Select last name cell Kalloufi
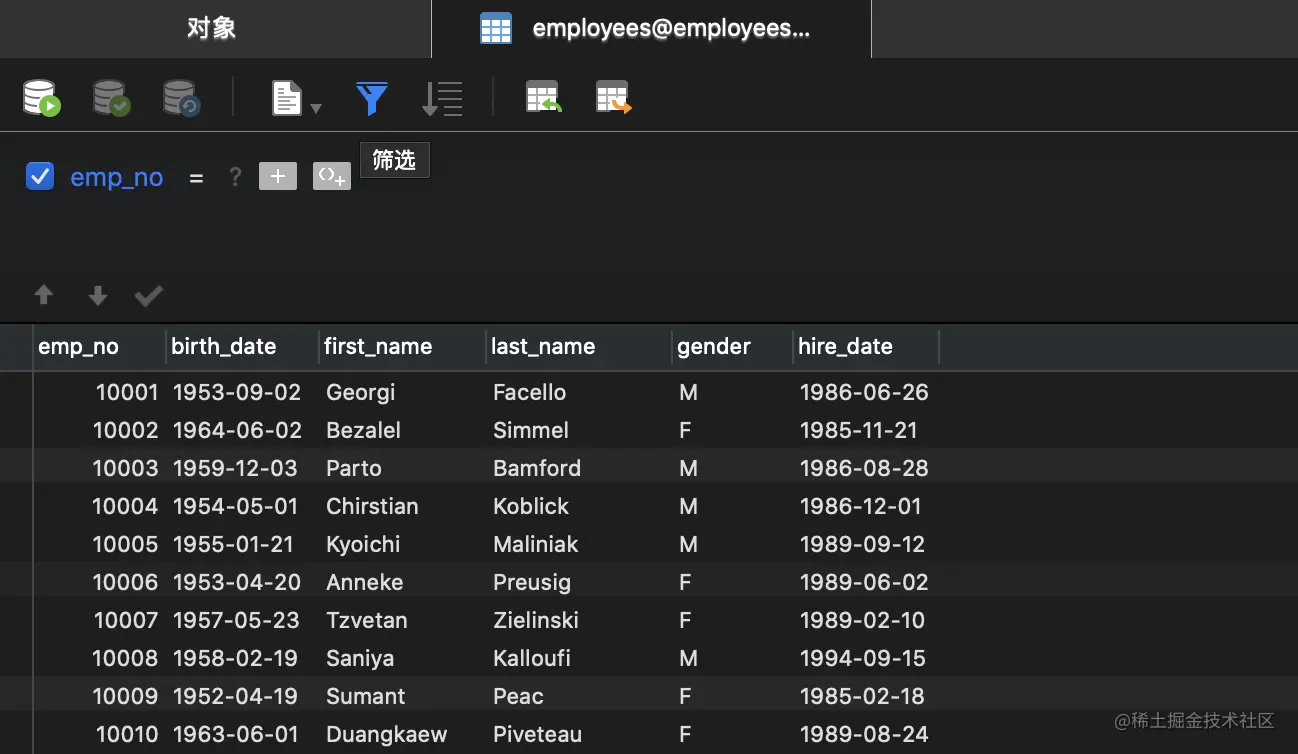 (531, 658)
